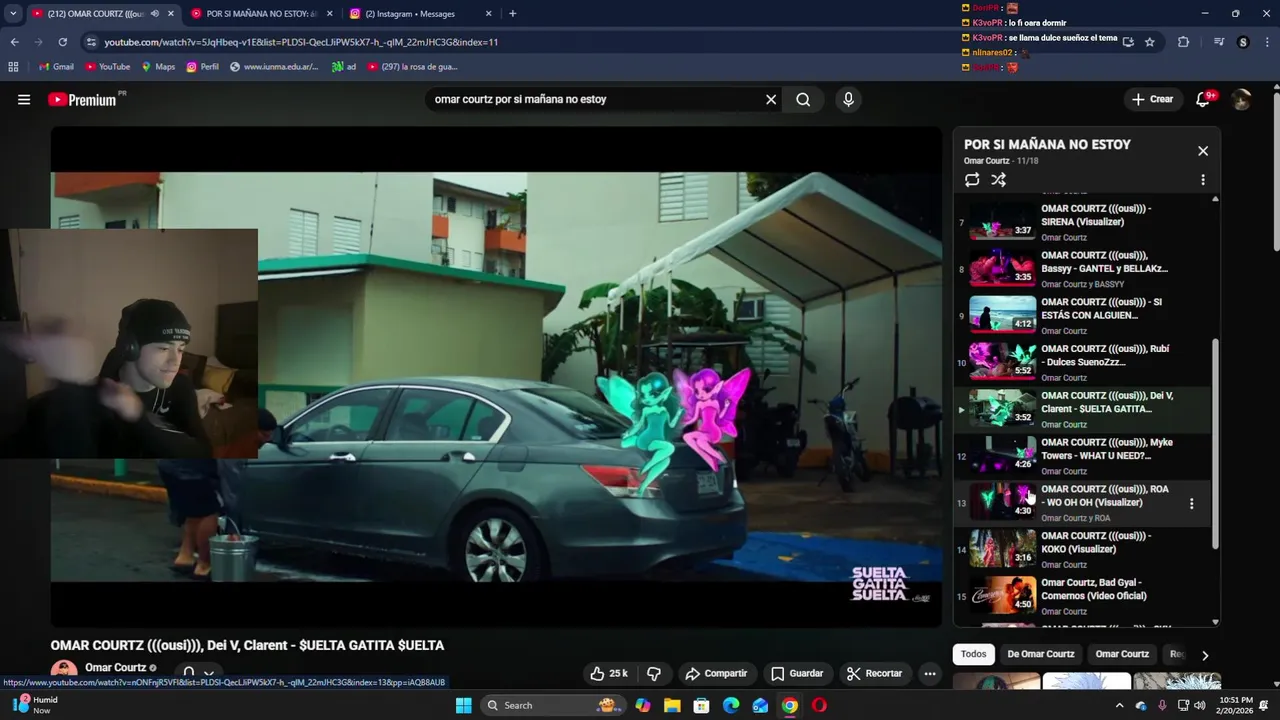Image resolution: width=1280 pixels, height=720 pixels.
Task: View site information icon in address bar
Action: [91, 42]
